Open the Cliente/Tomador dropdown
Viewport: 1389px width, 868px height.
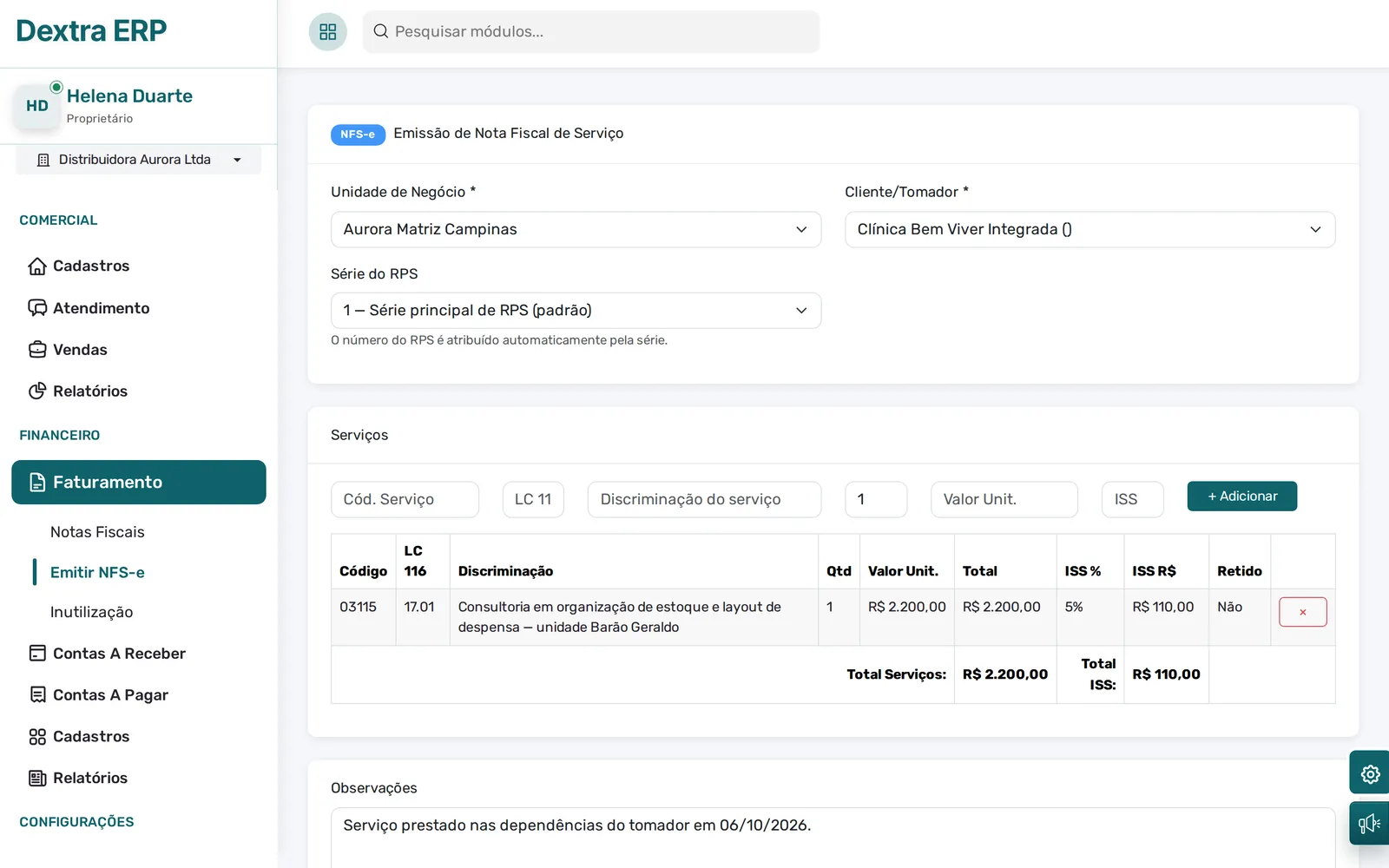point(1089,229)
